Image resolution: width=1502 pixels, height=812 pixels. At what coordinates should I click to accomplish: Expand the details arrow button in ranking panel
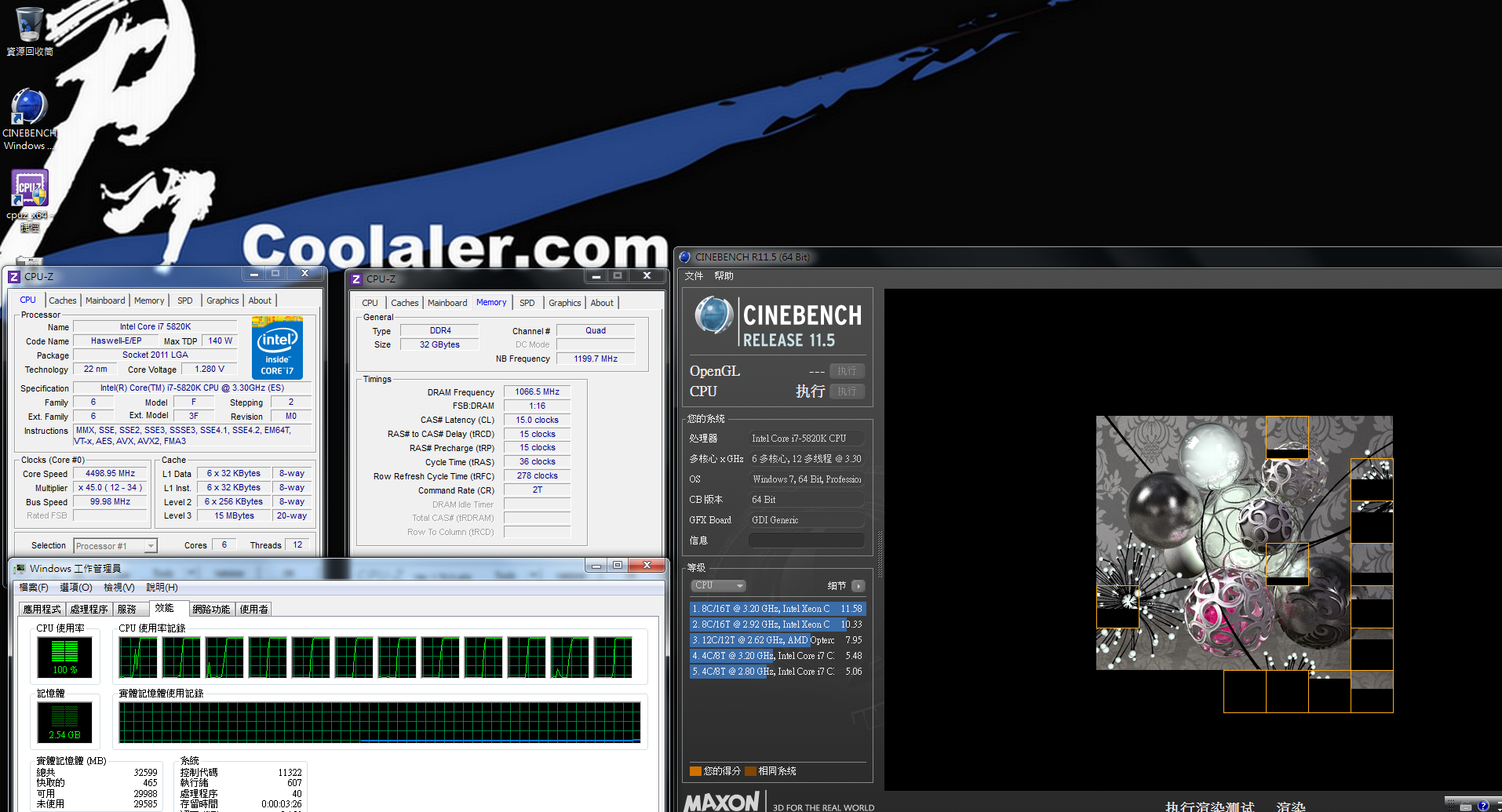pos(859,585)
